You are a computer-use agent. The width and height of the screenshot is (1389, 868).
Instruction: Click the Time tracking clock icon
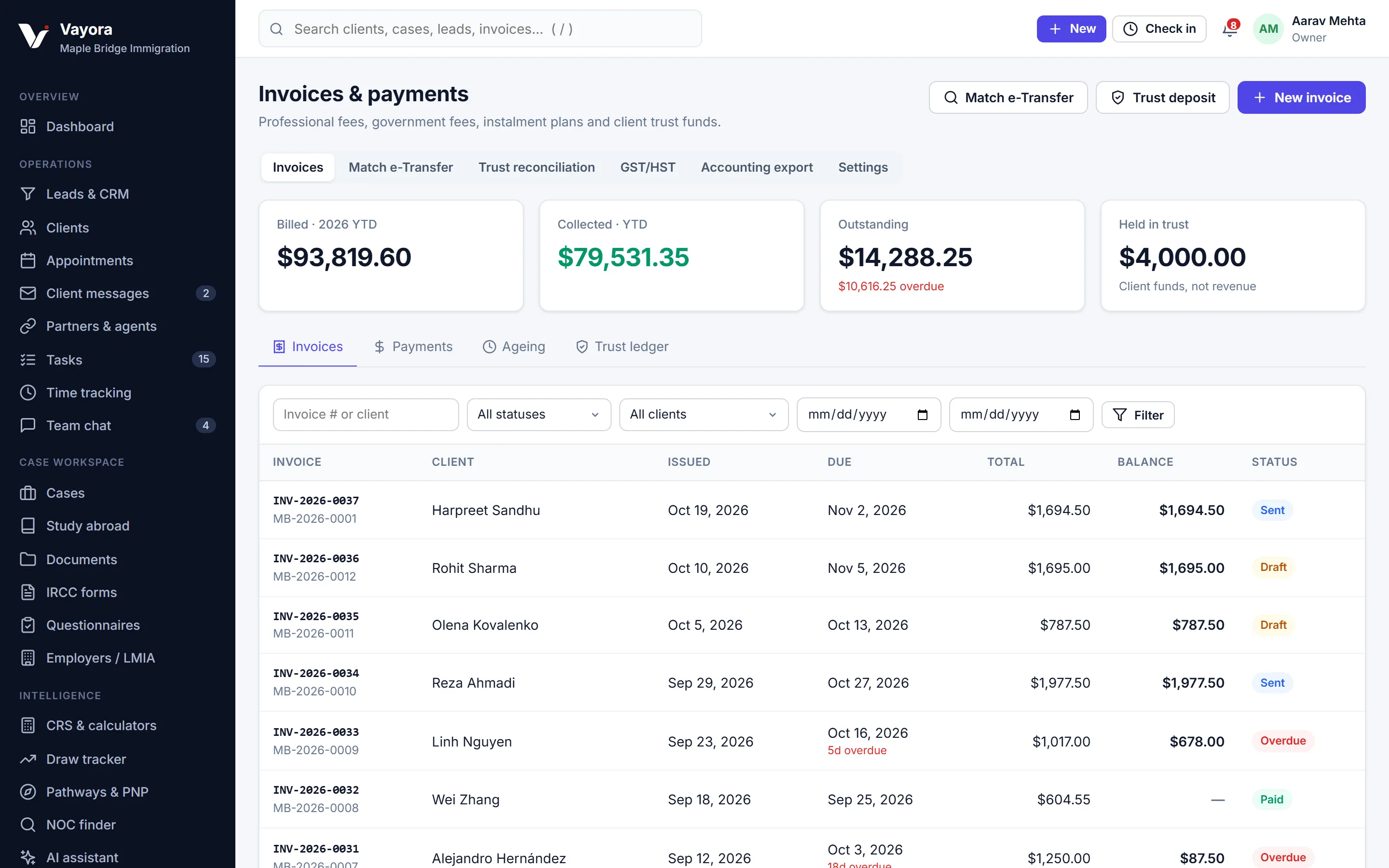(27, 393)
